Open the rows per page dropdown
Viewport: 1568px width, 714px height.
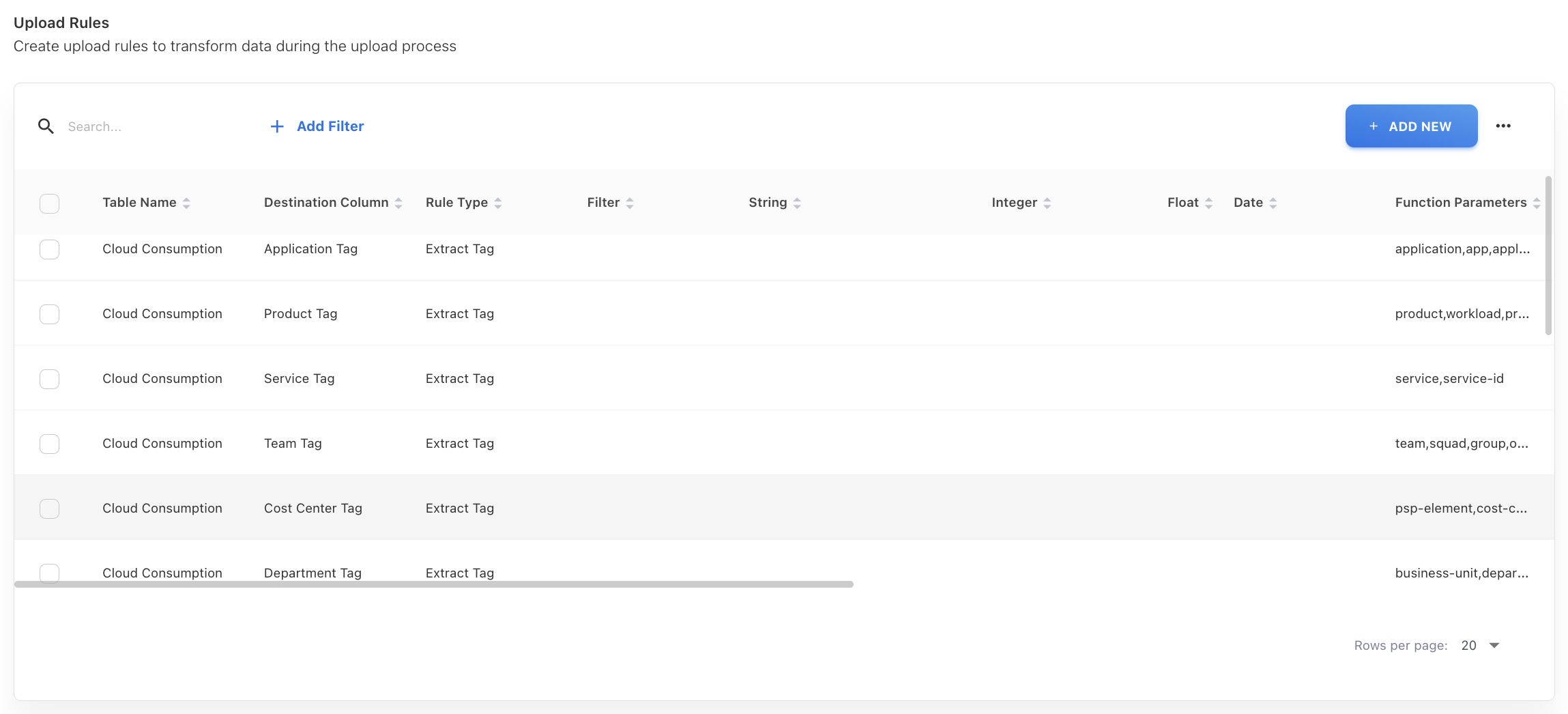point(1481,646)
